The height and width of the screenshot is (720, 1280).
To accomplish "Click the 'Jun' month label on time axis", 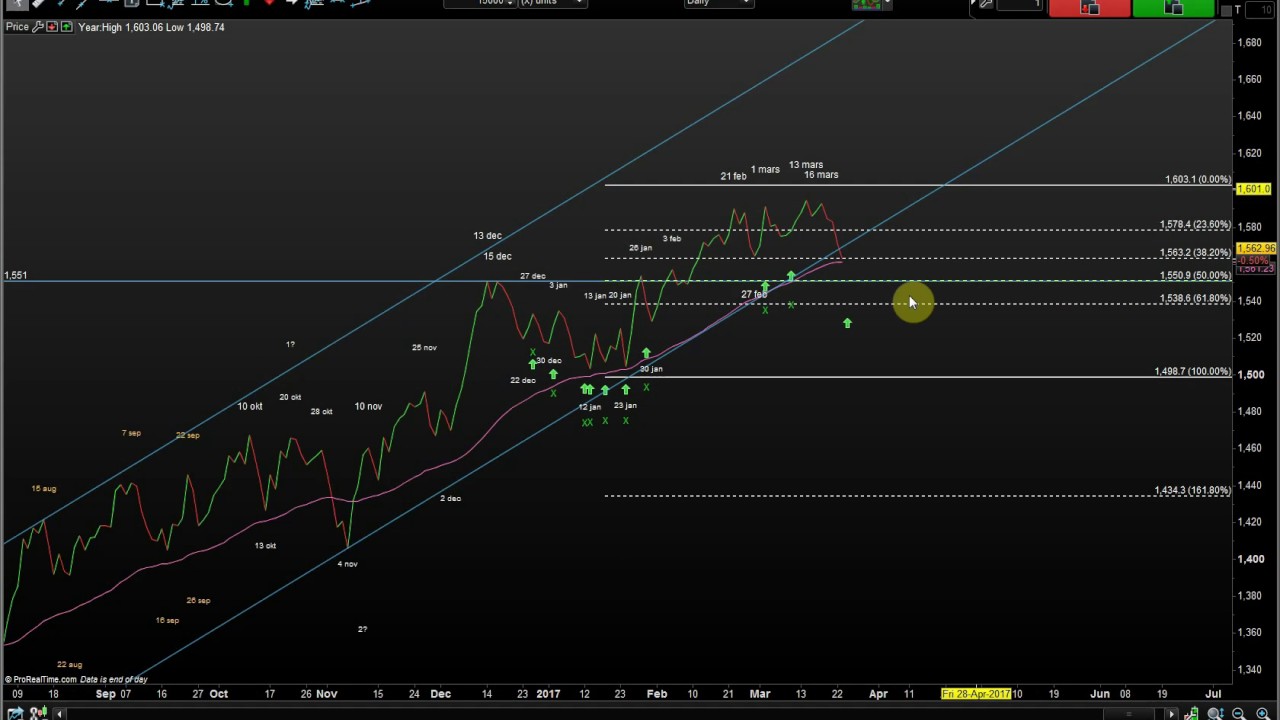I will coord(1099,694).
